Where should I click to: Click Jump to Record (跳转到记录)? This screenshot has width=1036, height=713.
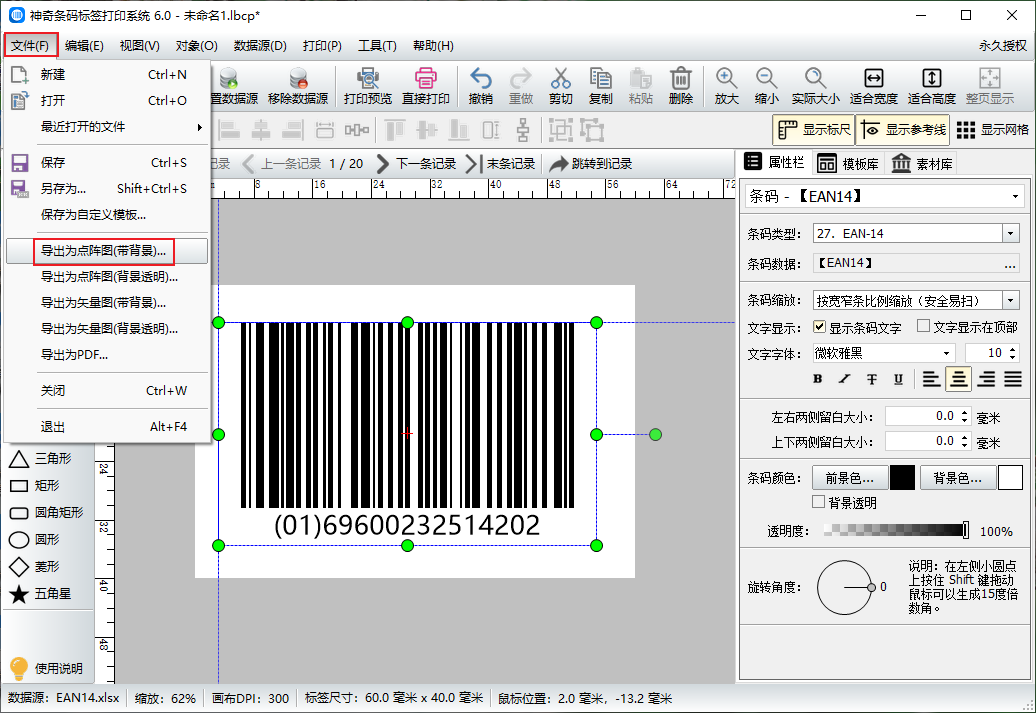pos(591,163)
